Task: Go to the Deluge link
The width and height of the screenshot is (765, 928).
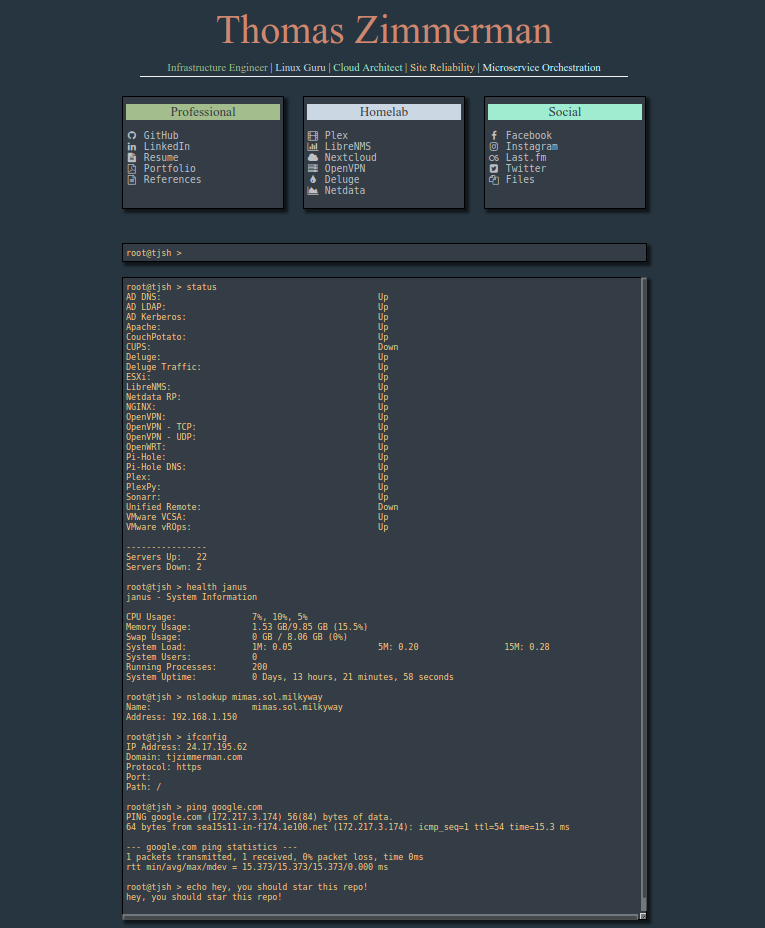Action: (342, 179)
